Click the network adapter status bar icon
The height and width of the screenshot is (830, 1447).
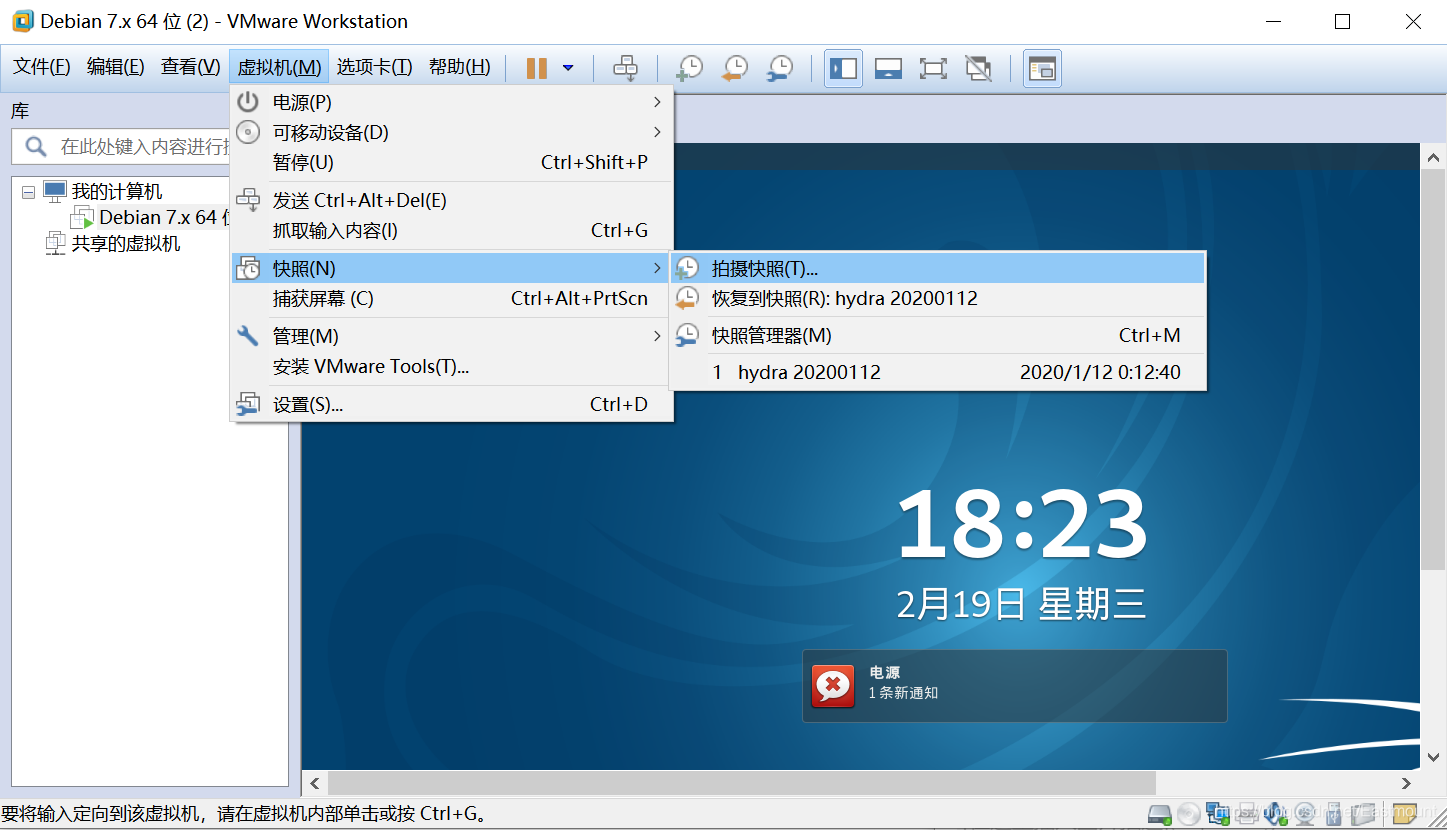pyautogui.click(x=1218, y=814)
